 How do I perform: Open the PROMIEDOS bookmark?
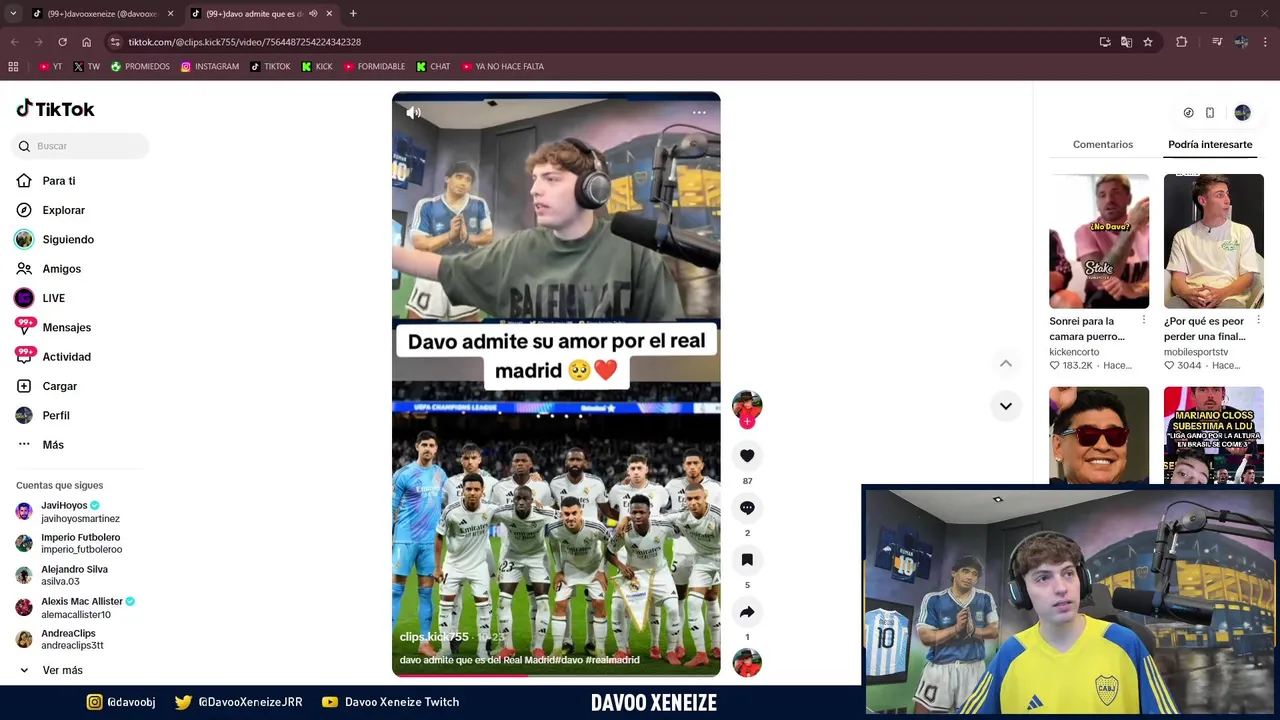tap(141, 67)
